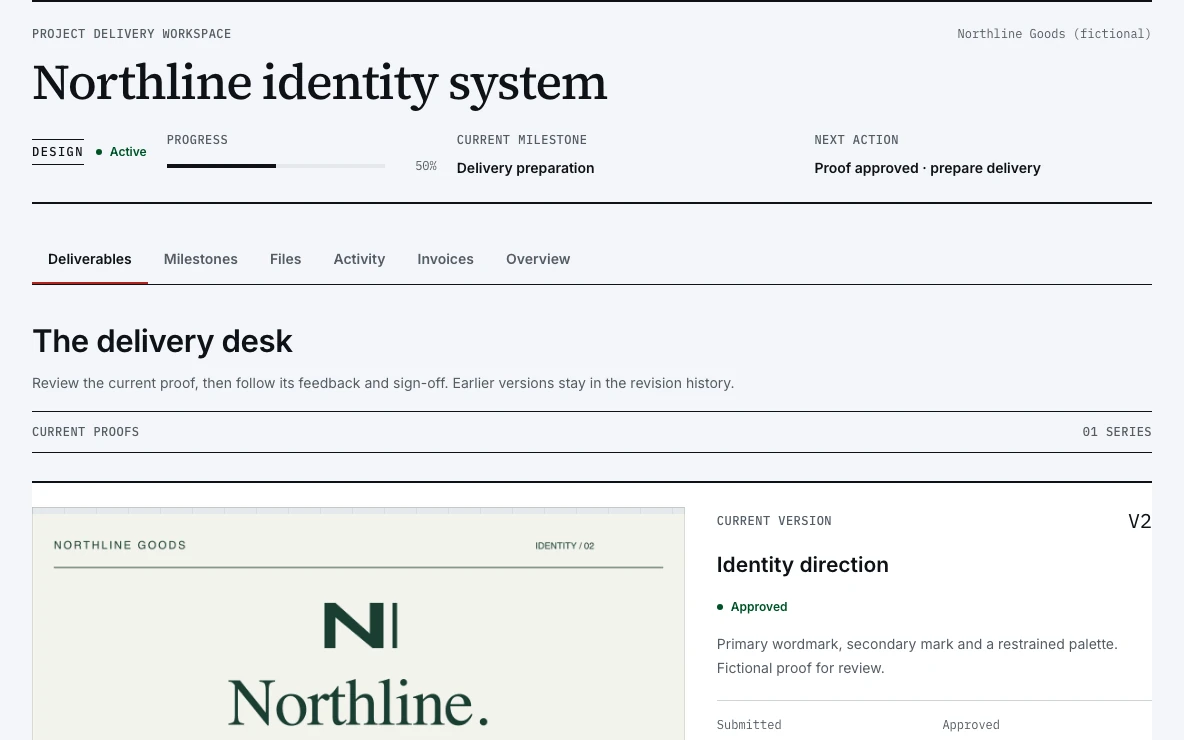1184x740 pixels.
Task: Click the 'PROJECT DELIVERY WORKSPACE' label
Action: [131, 34]
